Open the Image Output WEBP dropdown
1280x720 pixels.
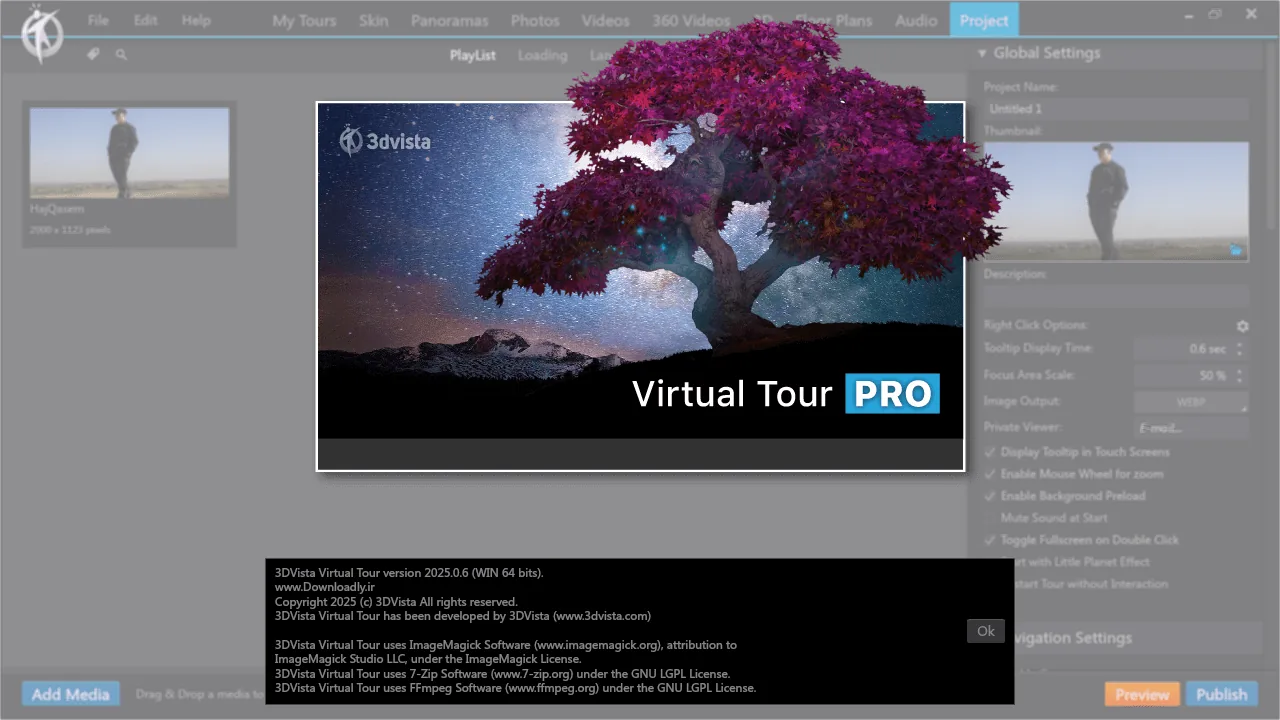(1191, 402)
